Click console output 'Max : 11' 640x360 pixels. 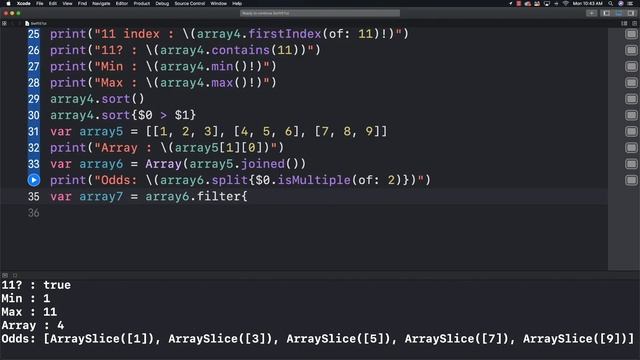point(29,312)
